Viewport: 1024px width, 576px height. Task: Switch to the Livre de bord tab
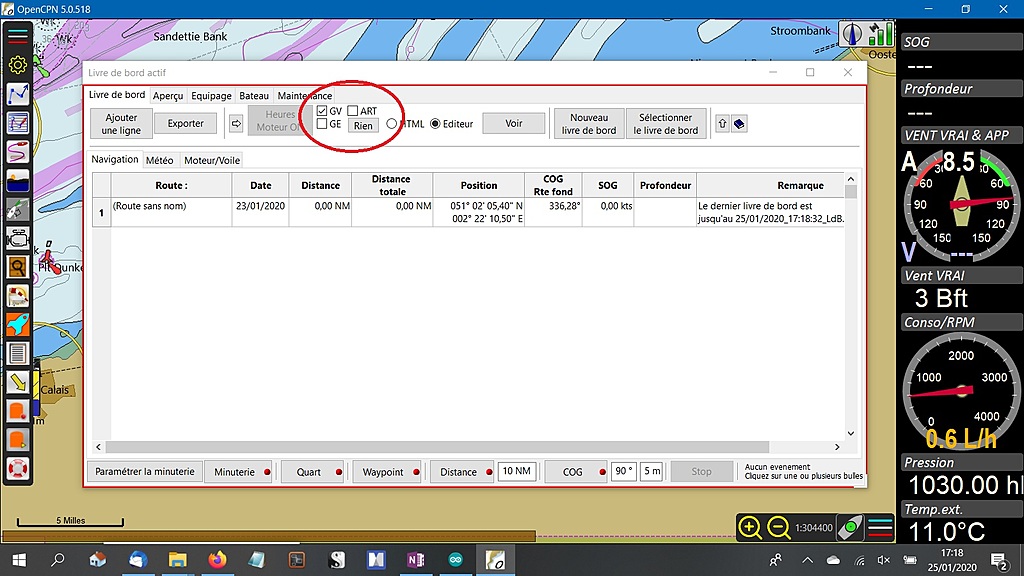tap(117, 95)
